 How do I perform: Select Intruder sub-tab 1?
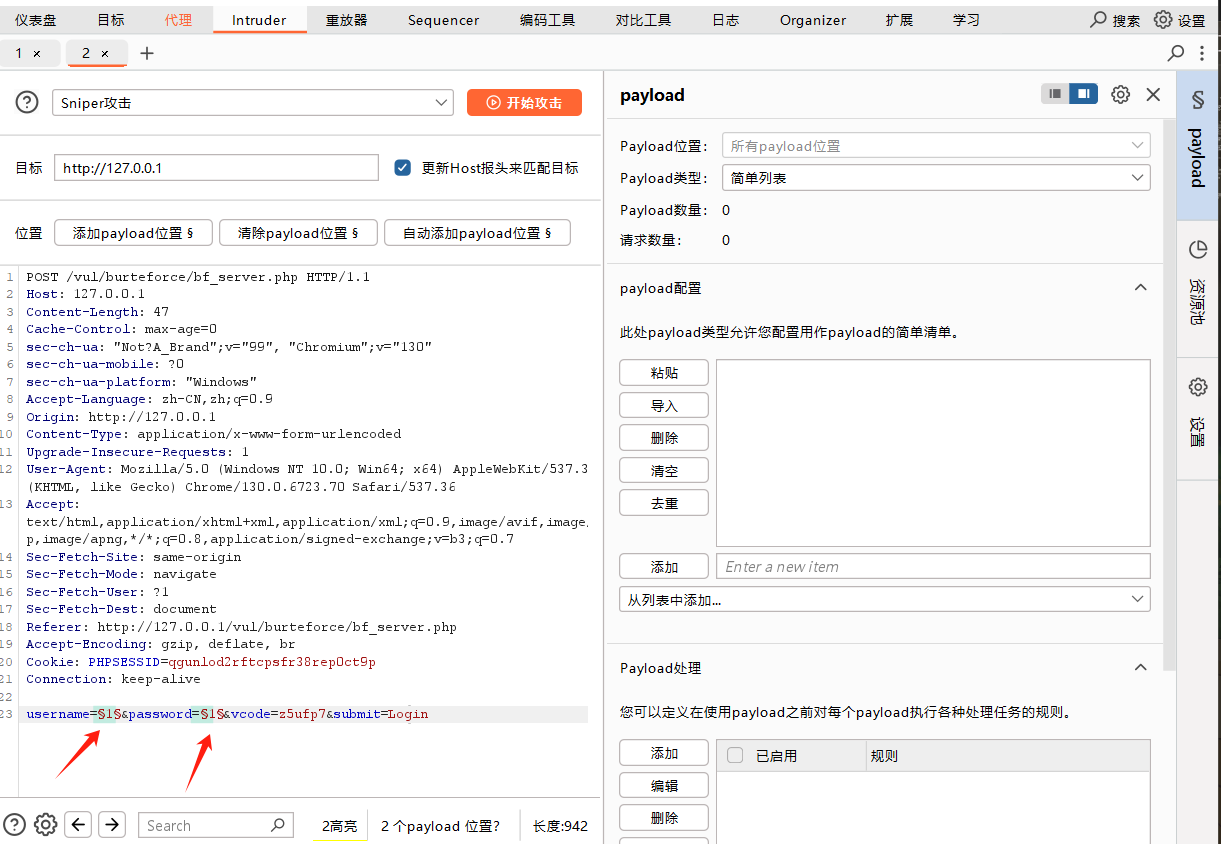[x=19, y=54]
